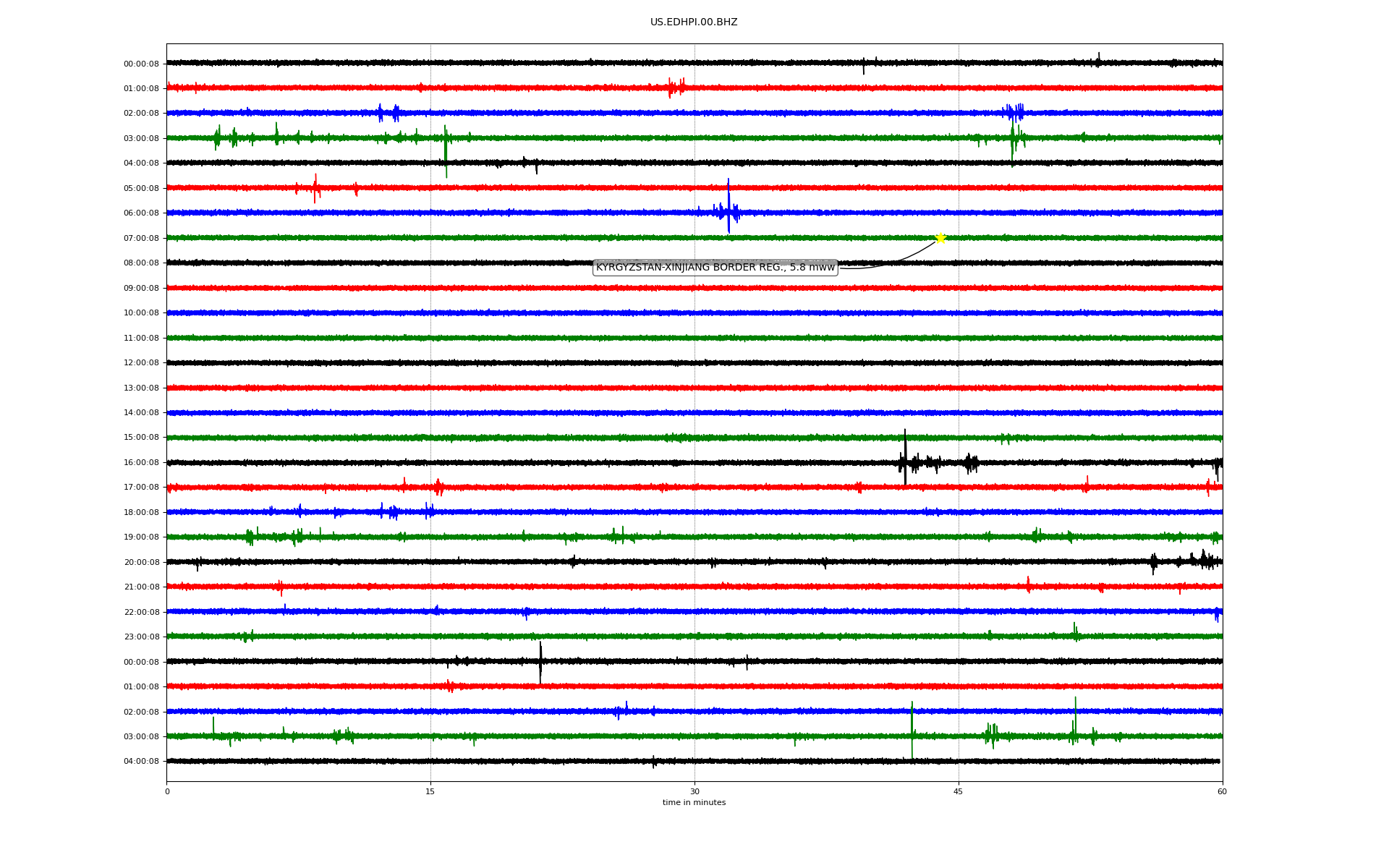Click the 30 minute x-axis tick label
The width and height of the screenshot is (1389, 868).
[x=694, y=792]
